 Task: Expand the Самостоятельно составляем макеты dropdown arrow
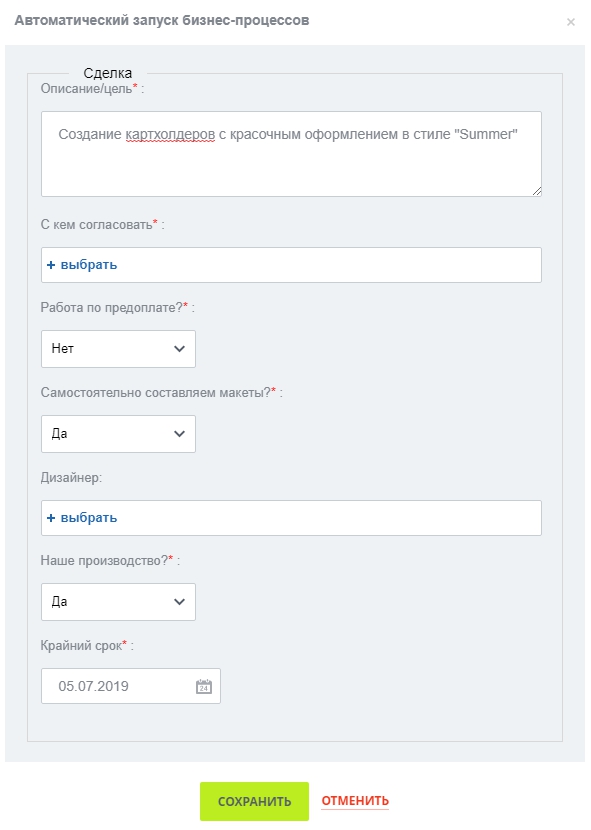point(180,434)
